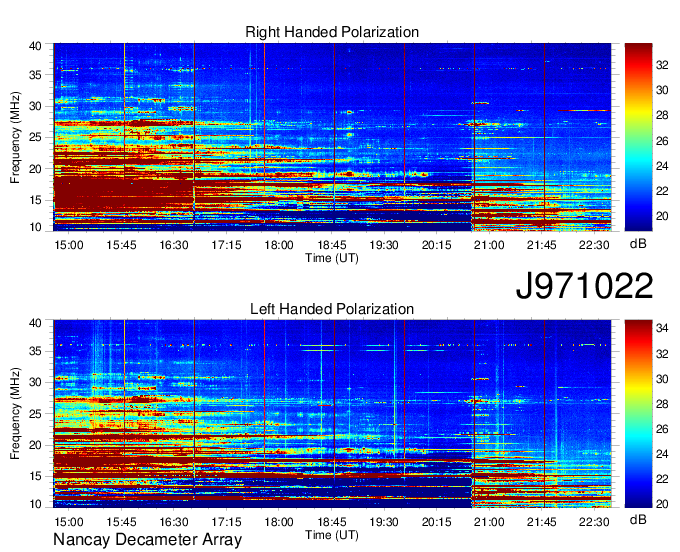Click inside the Right Handed Polarization spectrogram
680x552 pixels.
(332, 137)
